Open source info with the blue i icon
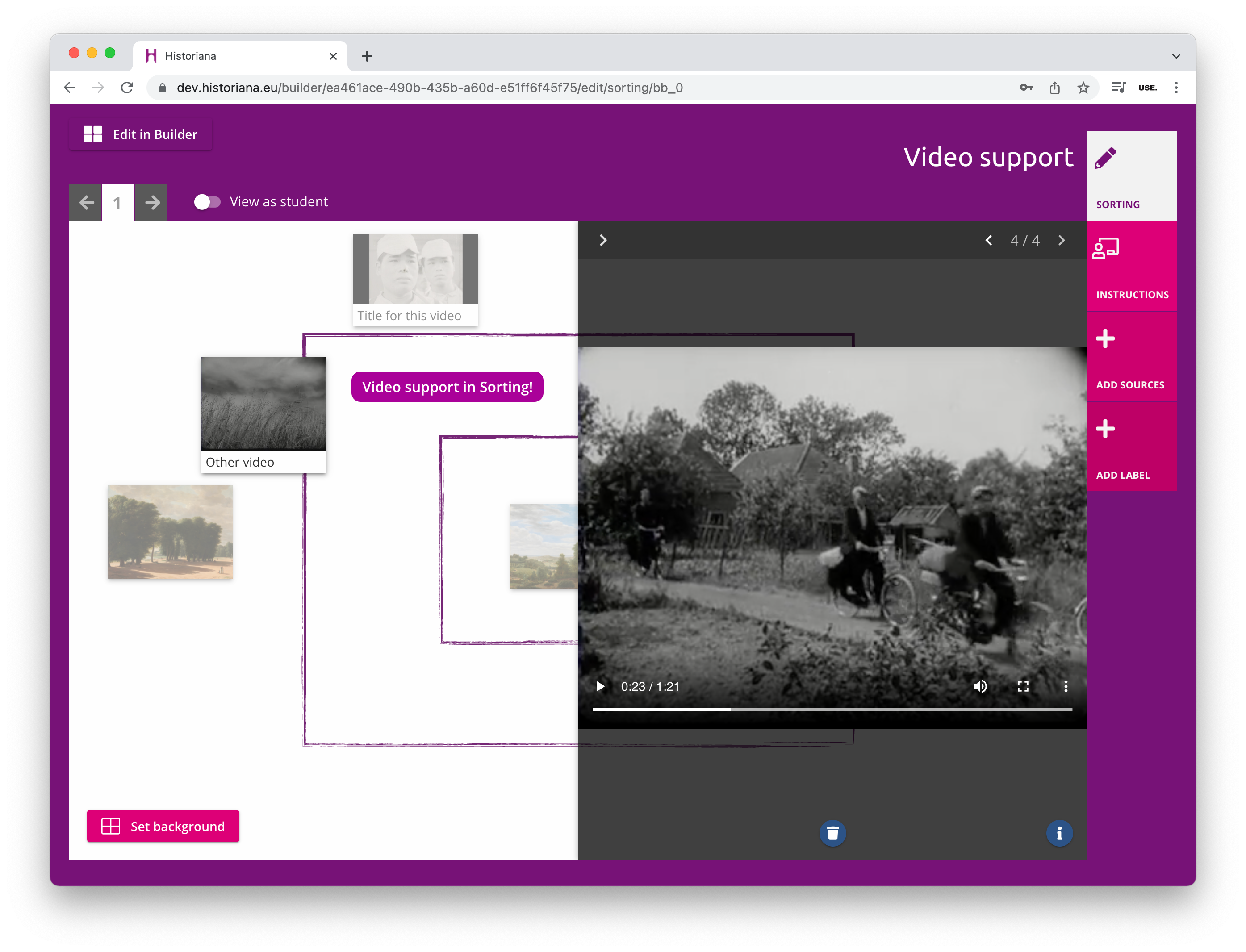The width and height of the screenshot is (1246, 952). point(1059,833)
